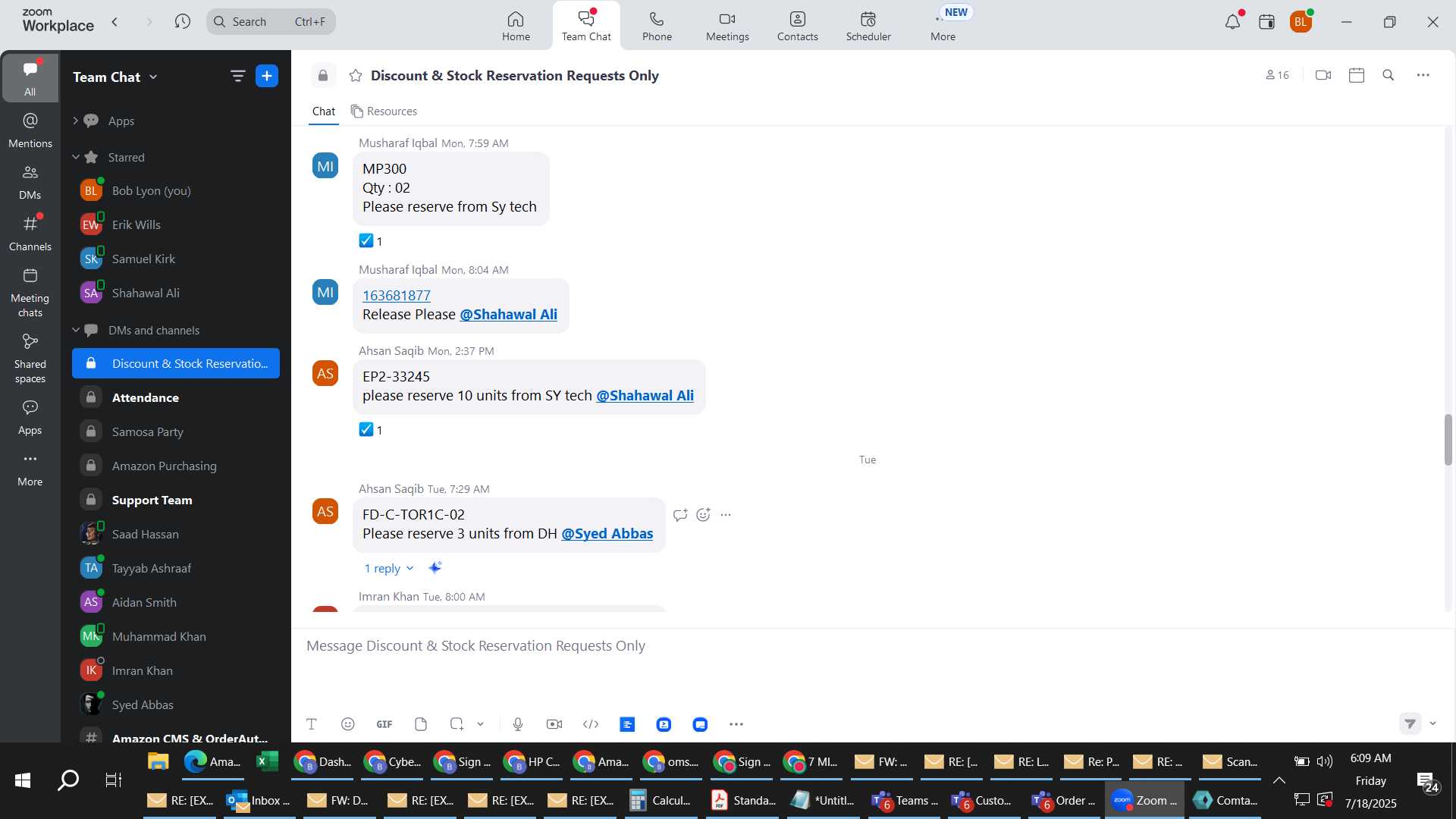This screenshot has height=819, width=1456.
Task: Open Windows Start menu
Action: click(23, 780)
